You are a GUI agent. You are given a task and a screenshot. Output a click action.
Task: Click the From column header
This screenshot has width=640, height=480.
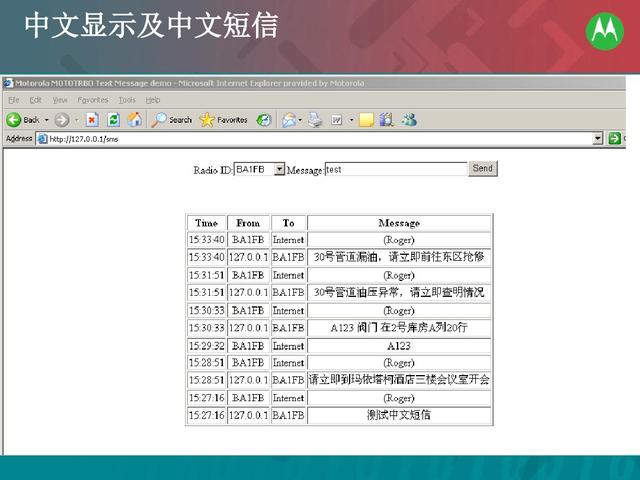248,223
